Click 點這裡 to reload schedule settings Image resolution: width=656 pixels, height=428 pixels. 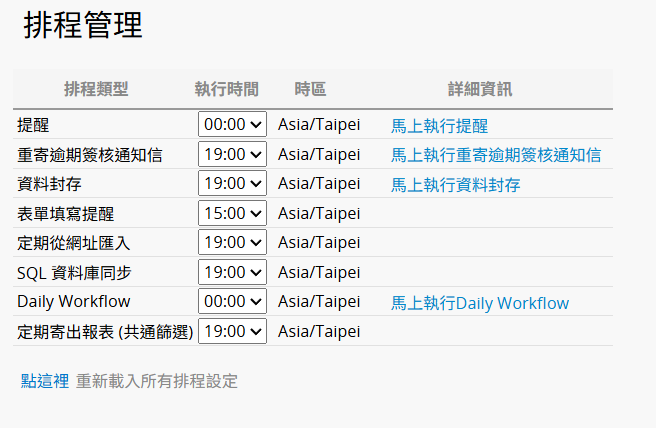[45, 380]
